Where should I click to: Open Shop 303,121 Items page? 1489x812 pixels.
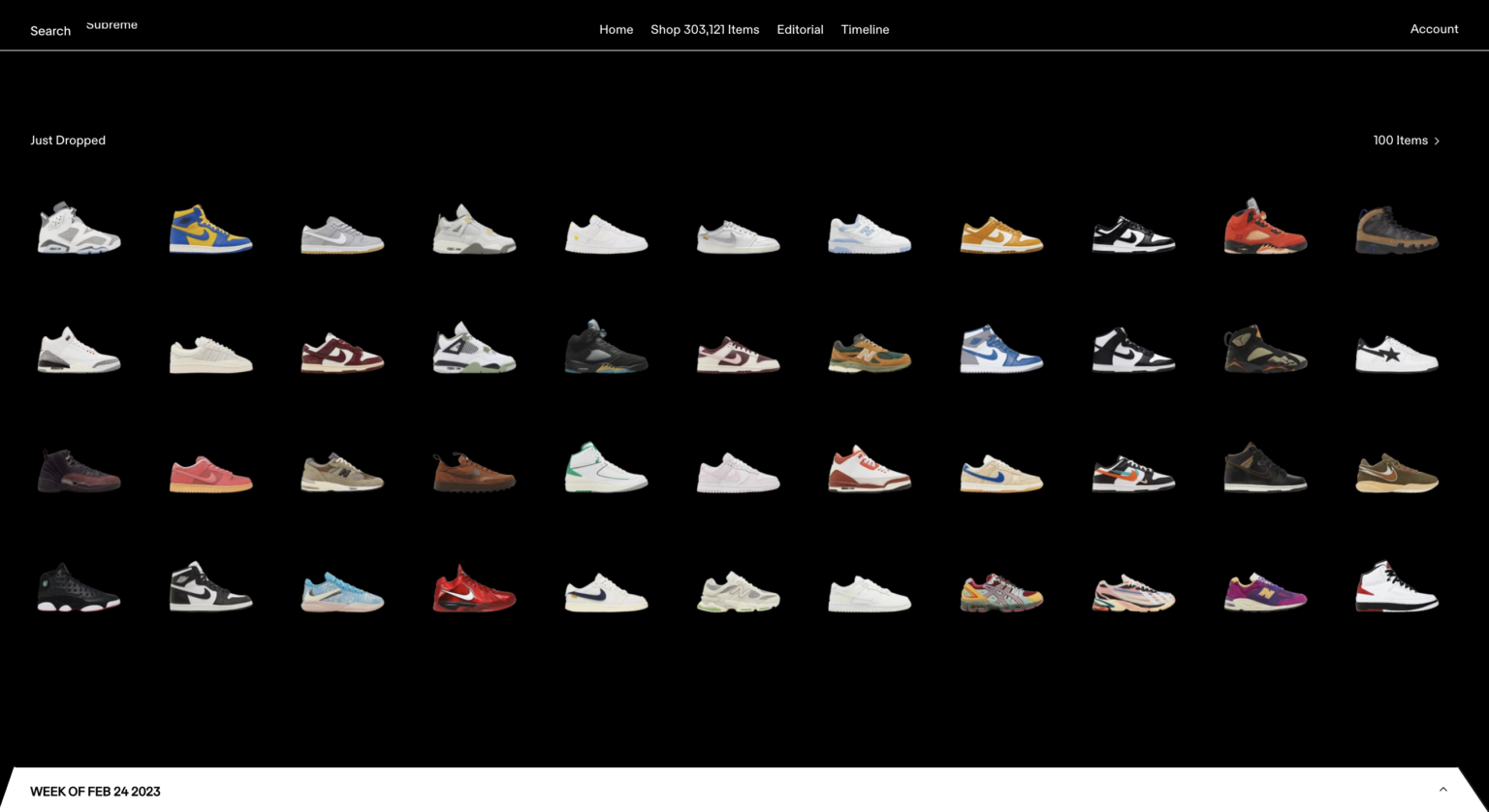pos(705,30)
